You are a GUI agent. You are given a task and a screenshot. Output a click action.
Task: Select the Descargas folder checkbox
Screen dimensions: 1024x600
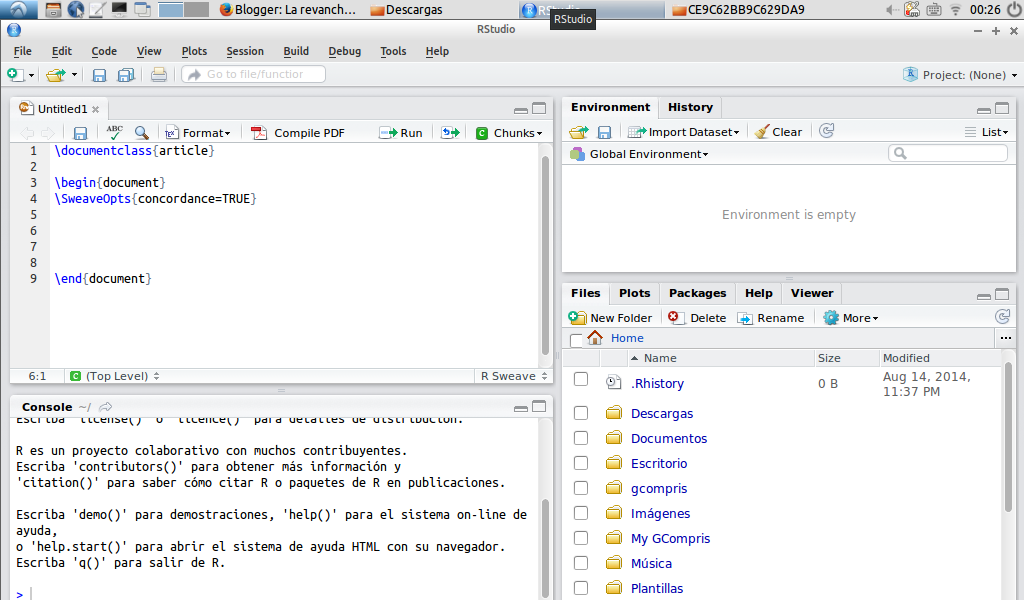(x=581, y=413)
